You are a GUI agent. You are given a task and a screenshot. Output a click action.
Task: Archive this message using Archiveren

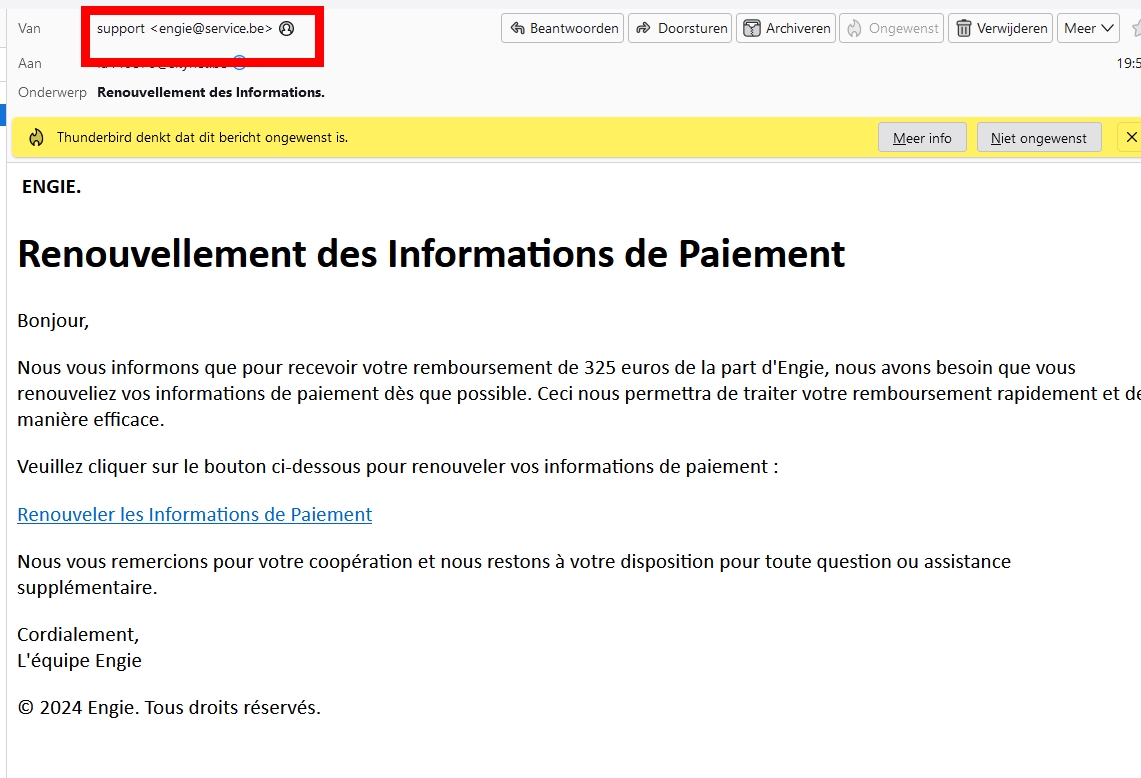[x=785, y=28]
